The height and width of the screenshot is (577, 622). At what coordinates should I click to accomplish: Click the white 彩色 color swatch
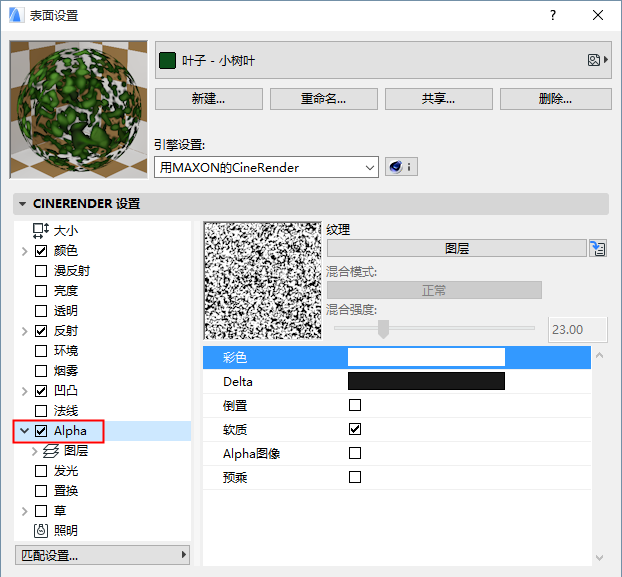pos(426,357)
